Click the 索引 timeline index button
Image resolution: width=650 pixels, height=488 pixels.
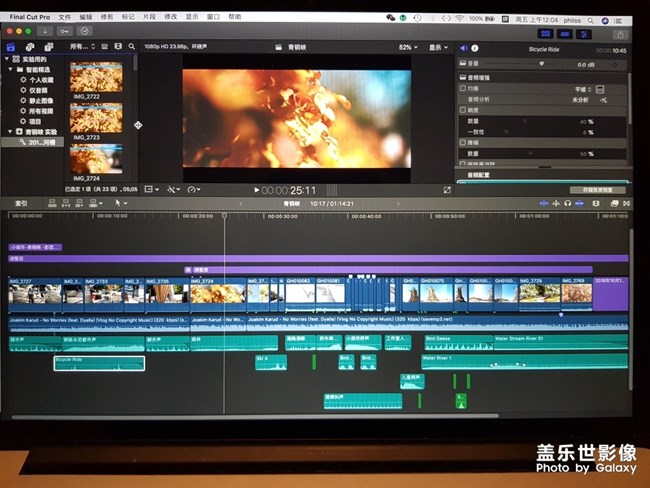(20, 202)
